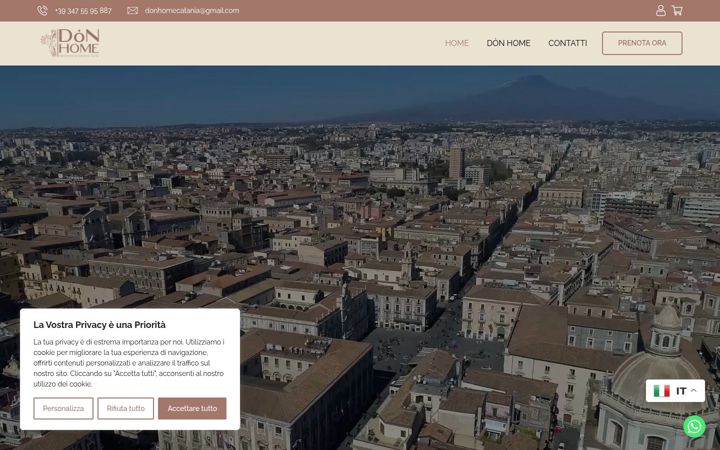Open the DÒN HOME menu item
The height and width of the screenshot is (450, 720).
coord(508,43)
